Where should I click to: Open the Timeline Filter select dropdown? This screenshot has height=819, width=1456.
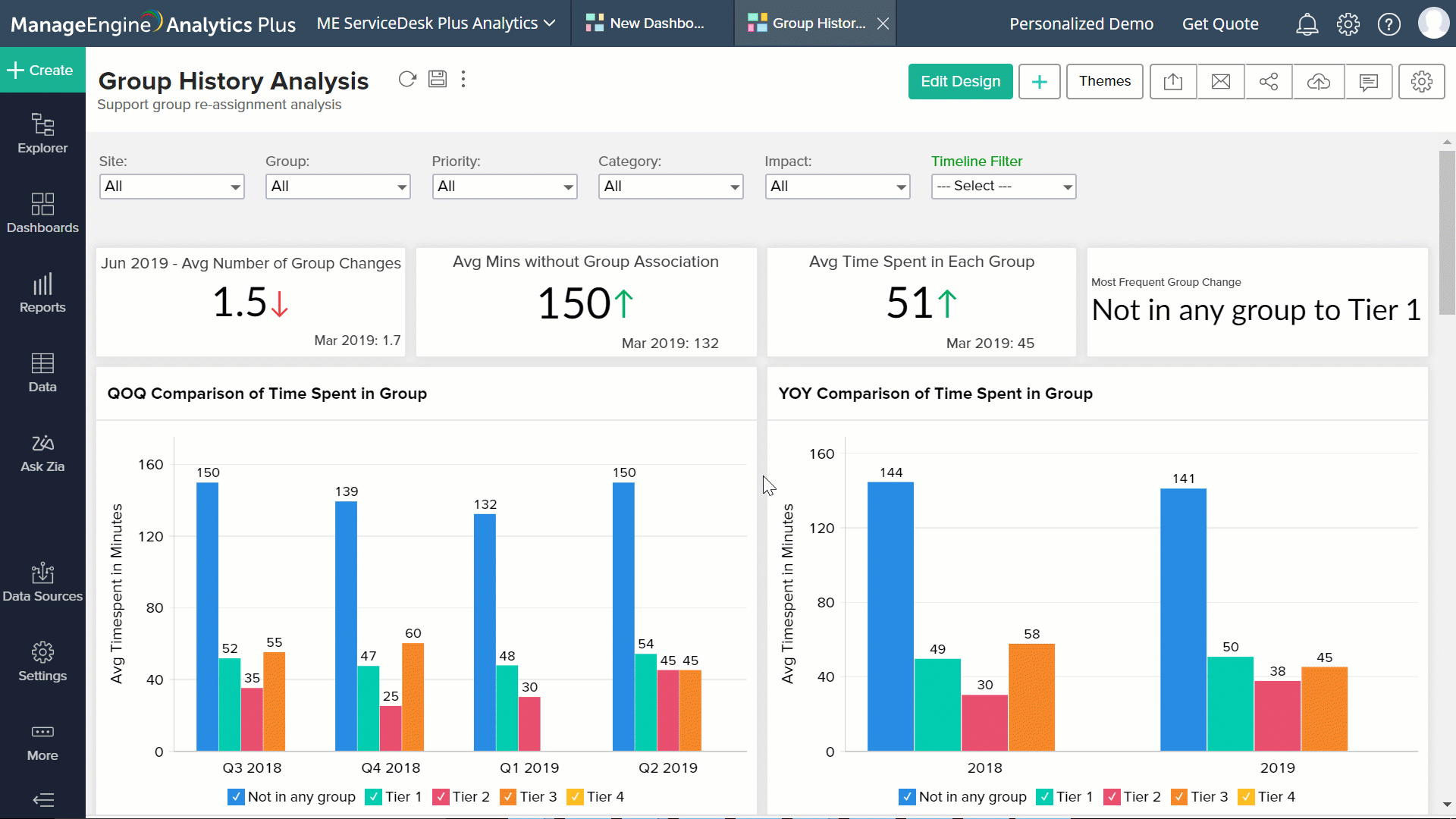(1003, 186)
